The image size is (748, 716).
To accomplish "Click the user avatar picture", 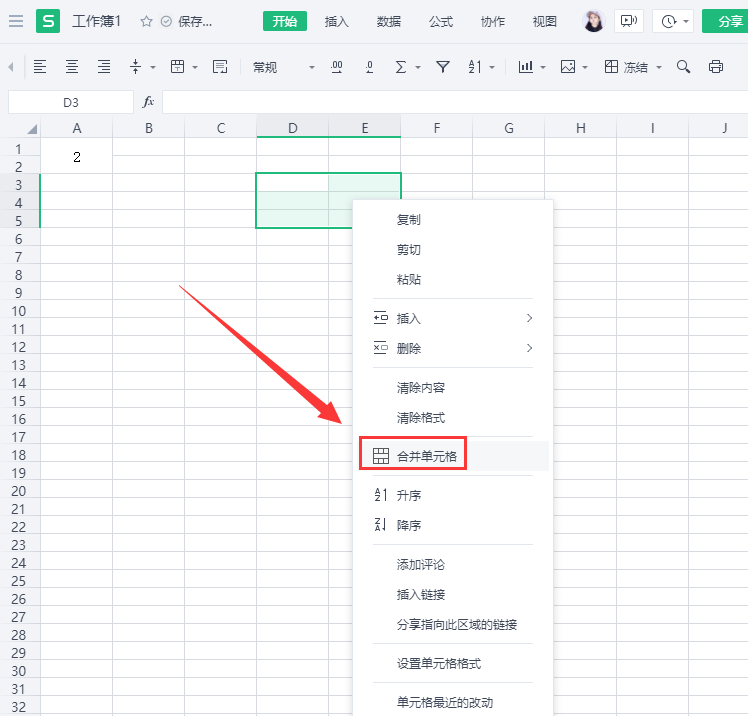I will pyautogui.click(x=594, y=21).
